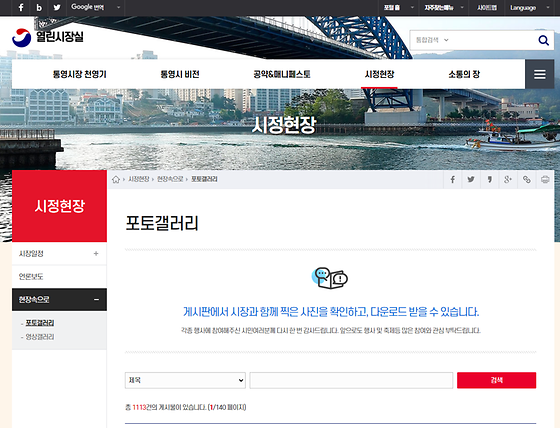This screenshot has height=428, width=560.
Task: Copy the page link icon
Action: 526,179
